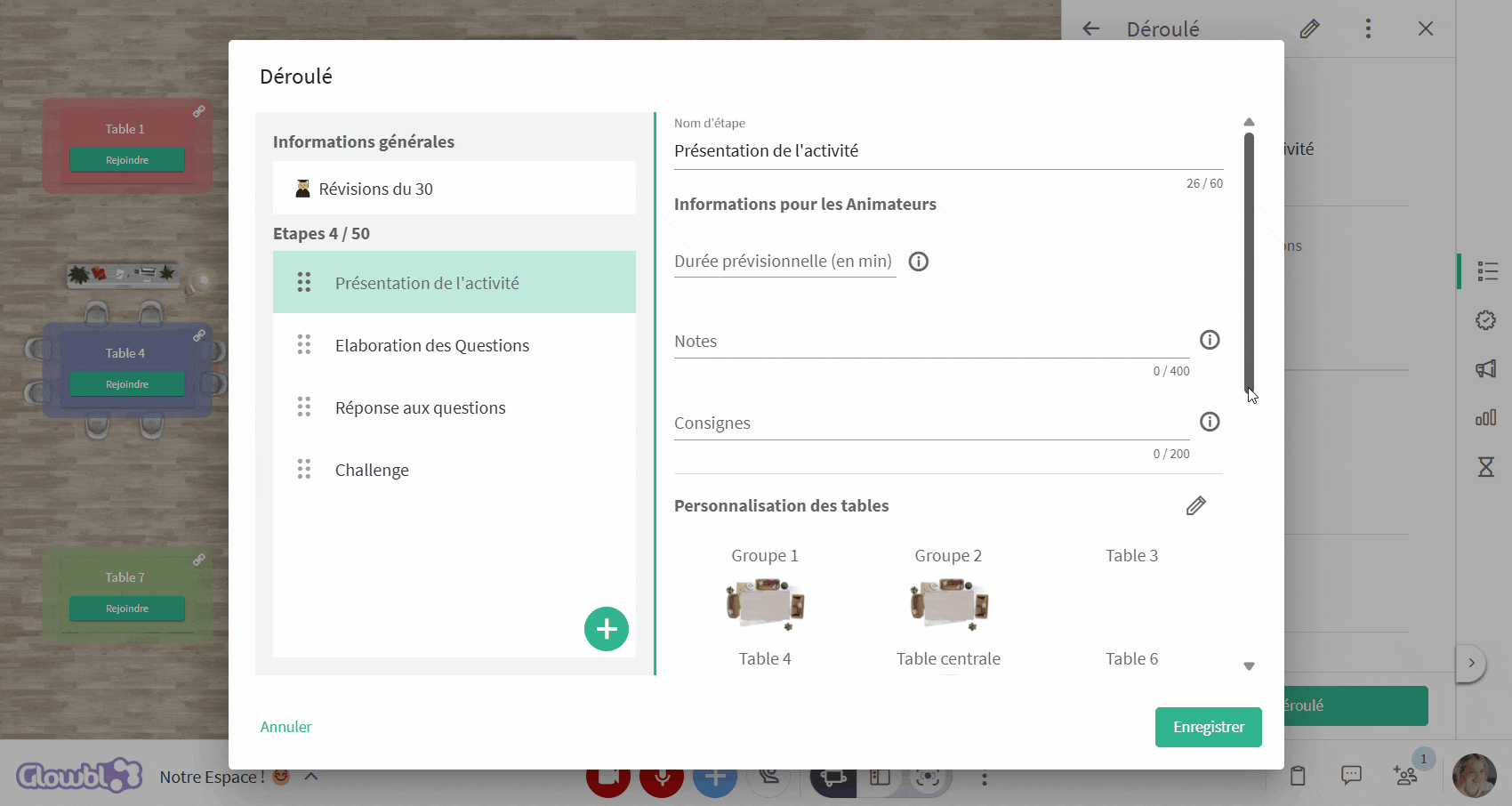Open the hourglass timer icon in right sidebar

1486,466
